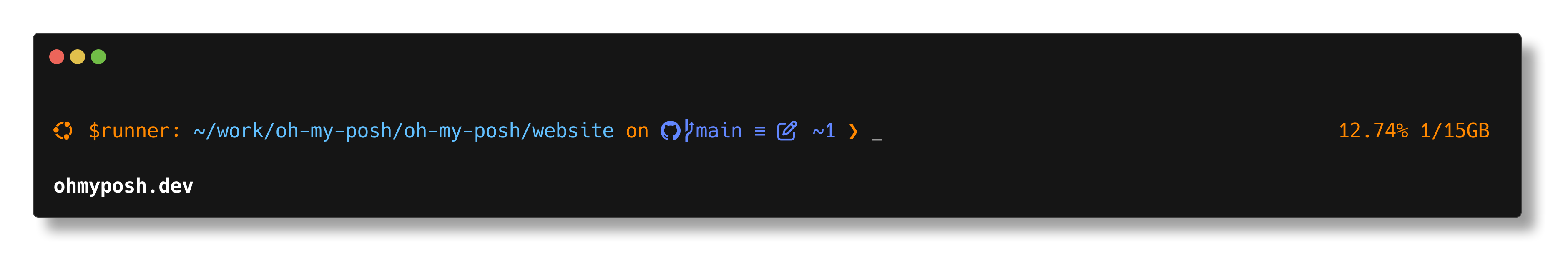This screenshot has width=1568, height=264.
Task: Click the triple-bar branch status symbol
Action: [760, 131]
